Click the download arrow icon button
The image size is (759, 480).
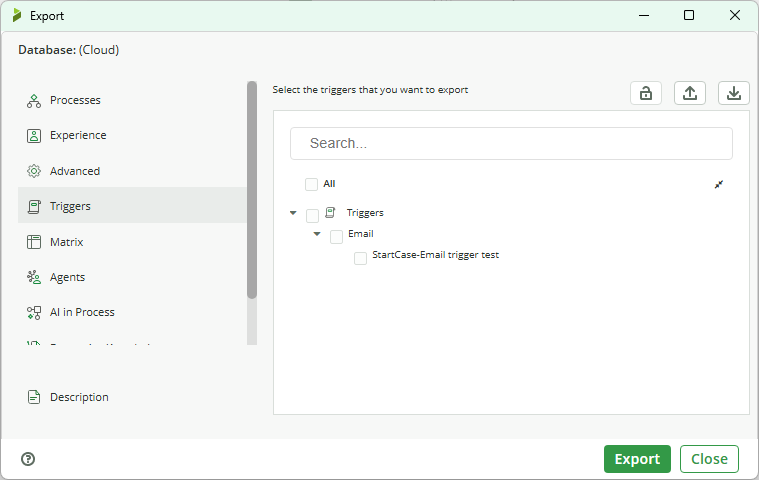(x=734, y=93)
